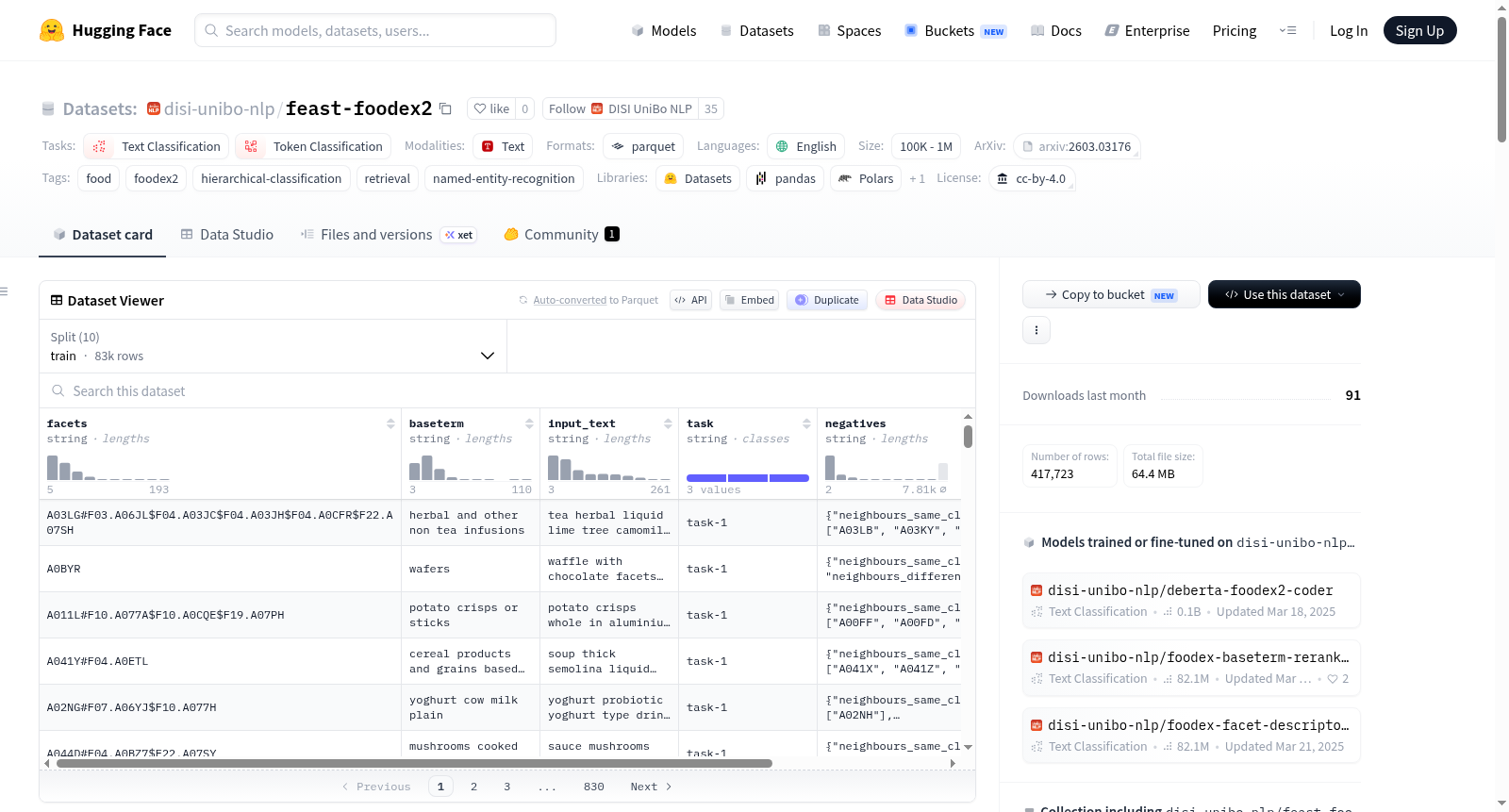Click the table horizontal scrollbar
The height and width of the screenshot is (812, 1509).
[414, 763]
